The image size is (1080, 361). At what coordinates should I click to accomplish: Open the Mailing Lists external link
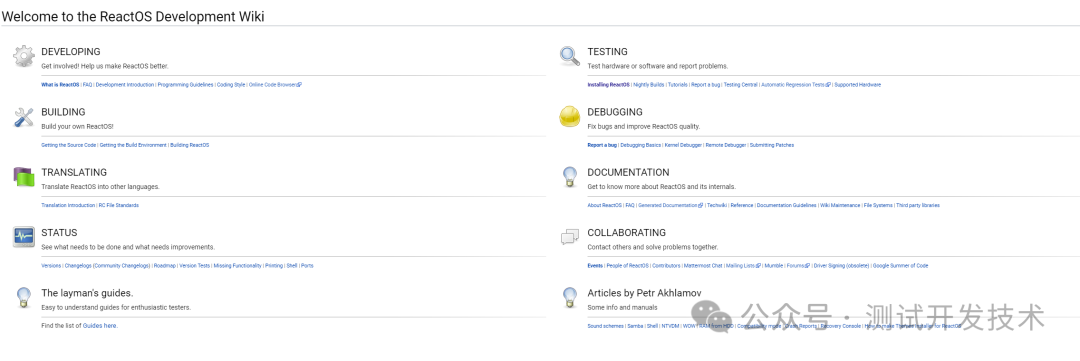click(744, 265)
